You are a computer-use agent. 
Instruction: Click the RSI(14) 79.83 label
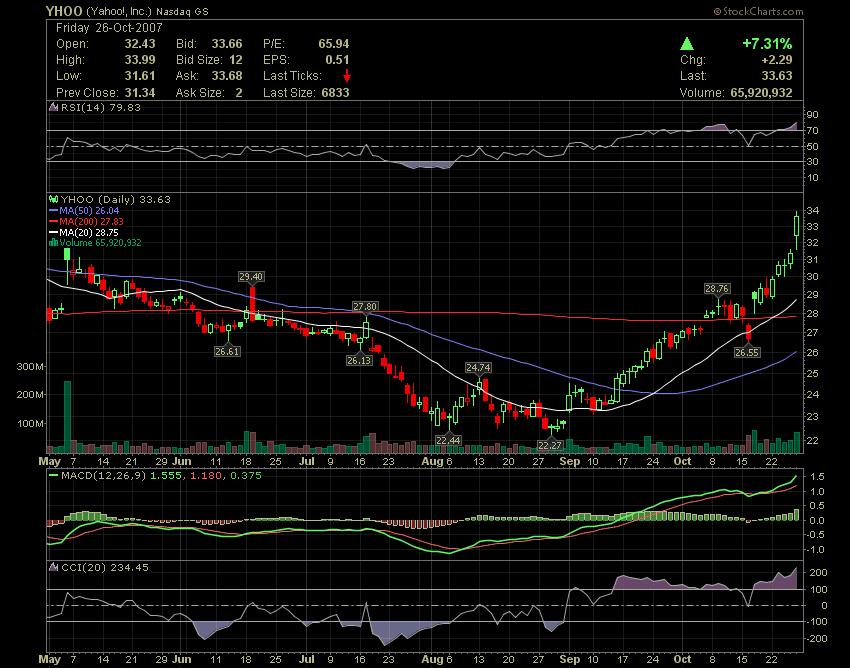pos(100,107)
